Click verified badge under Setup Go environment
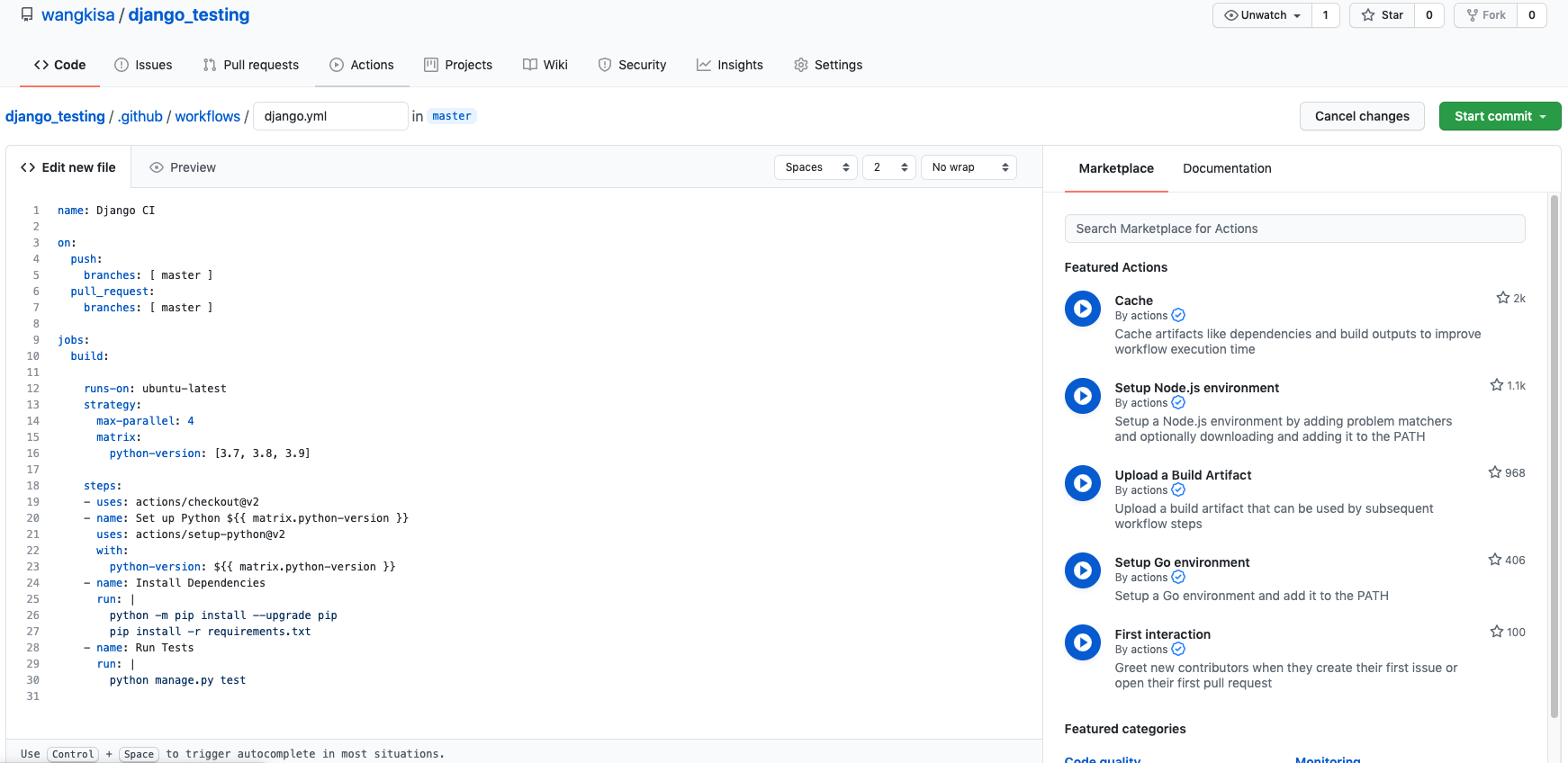The width and height of the screenshot is (1568, 763). pos(1178,577)
